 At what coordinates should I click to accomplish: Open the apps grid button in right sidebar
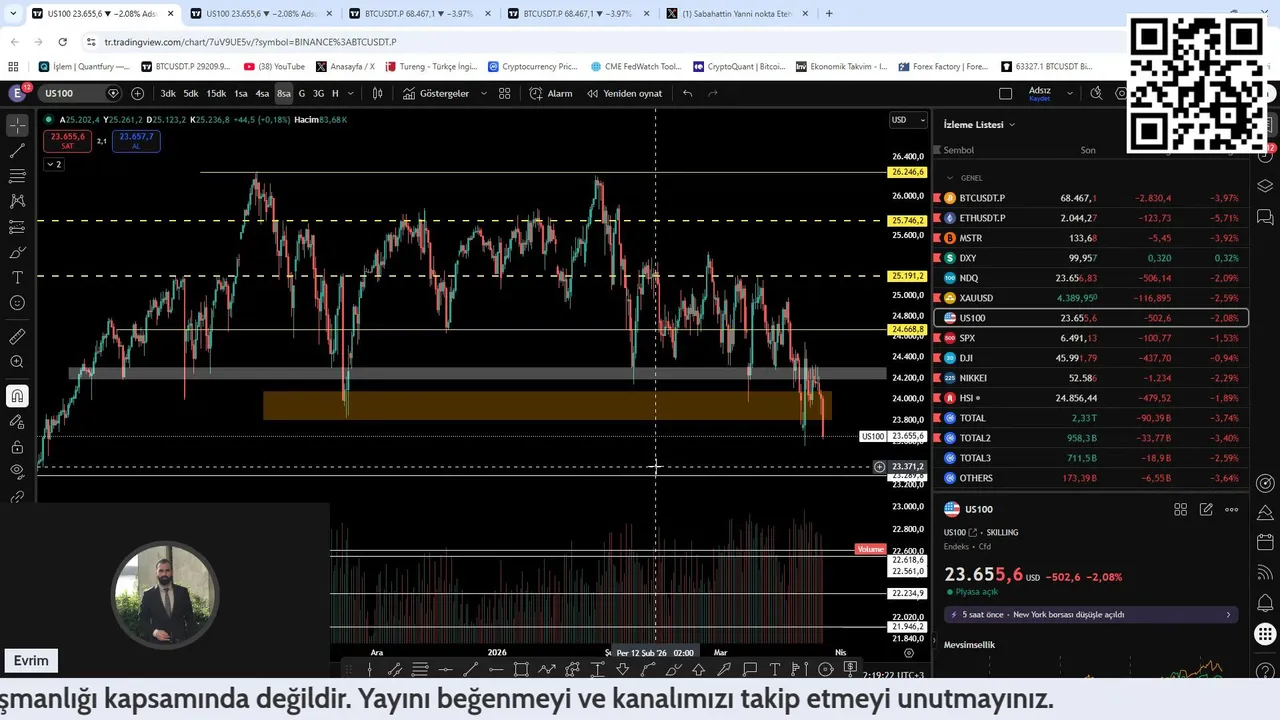(x=1265, y=634)
